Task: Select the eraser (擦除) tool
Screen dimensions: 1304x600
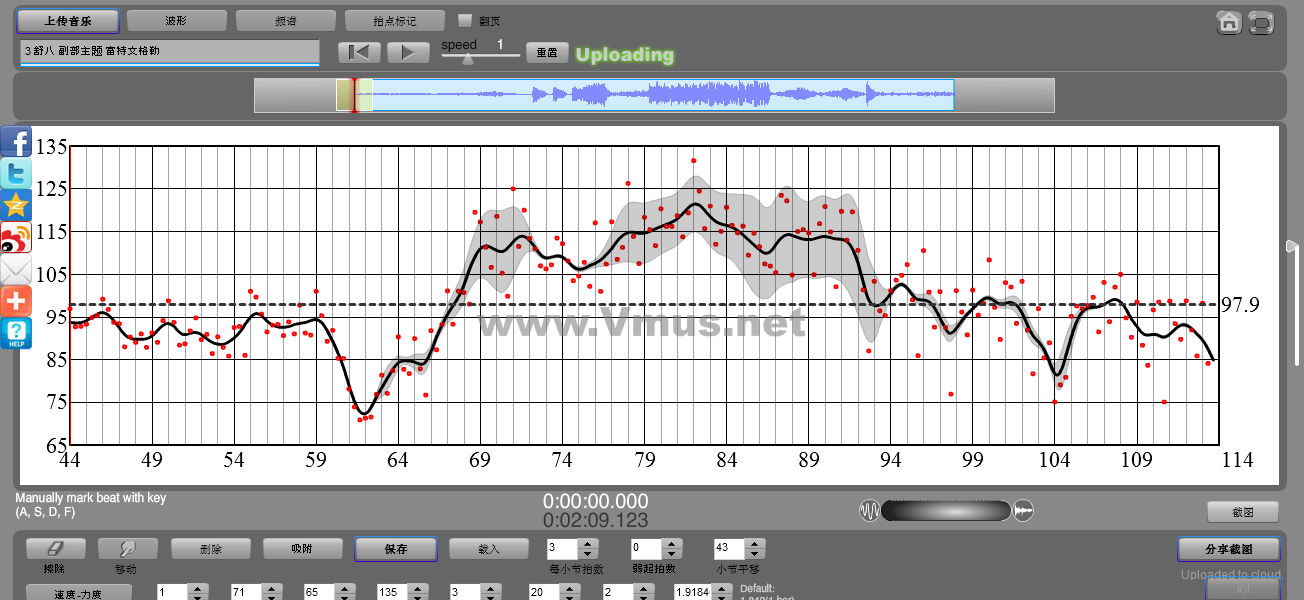Action: pyautogui.click(x=55, y=549)
